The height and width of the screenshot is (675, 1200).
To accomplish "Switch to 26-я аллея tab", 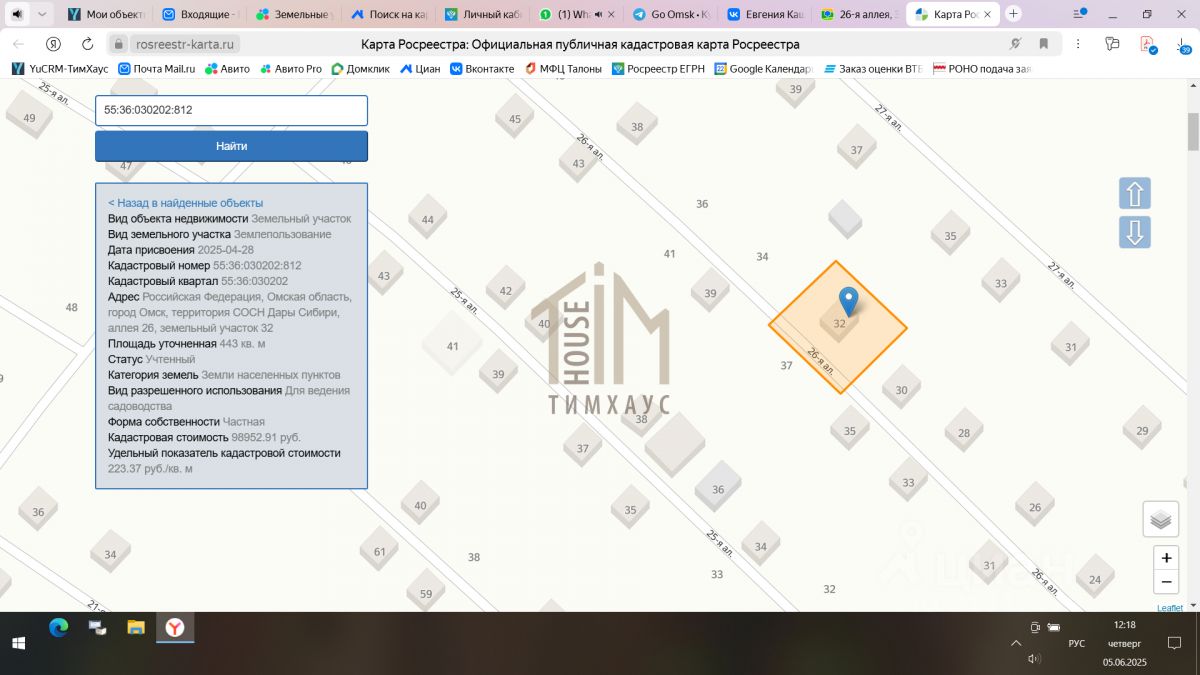I will pyautogui.click(x=860, y=15).
